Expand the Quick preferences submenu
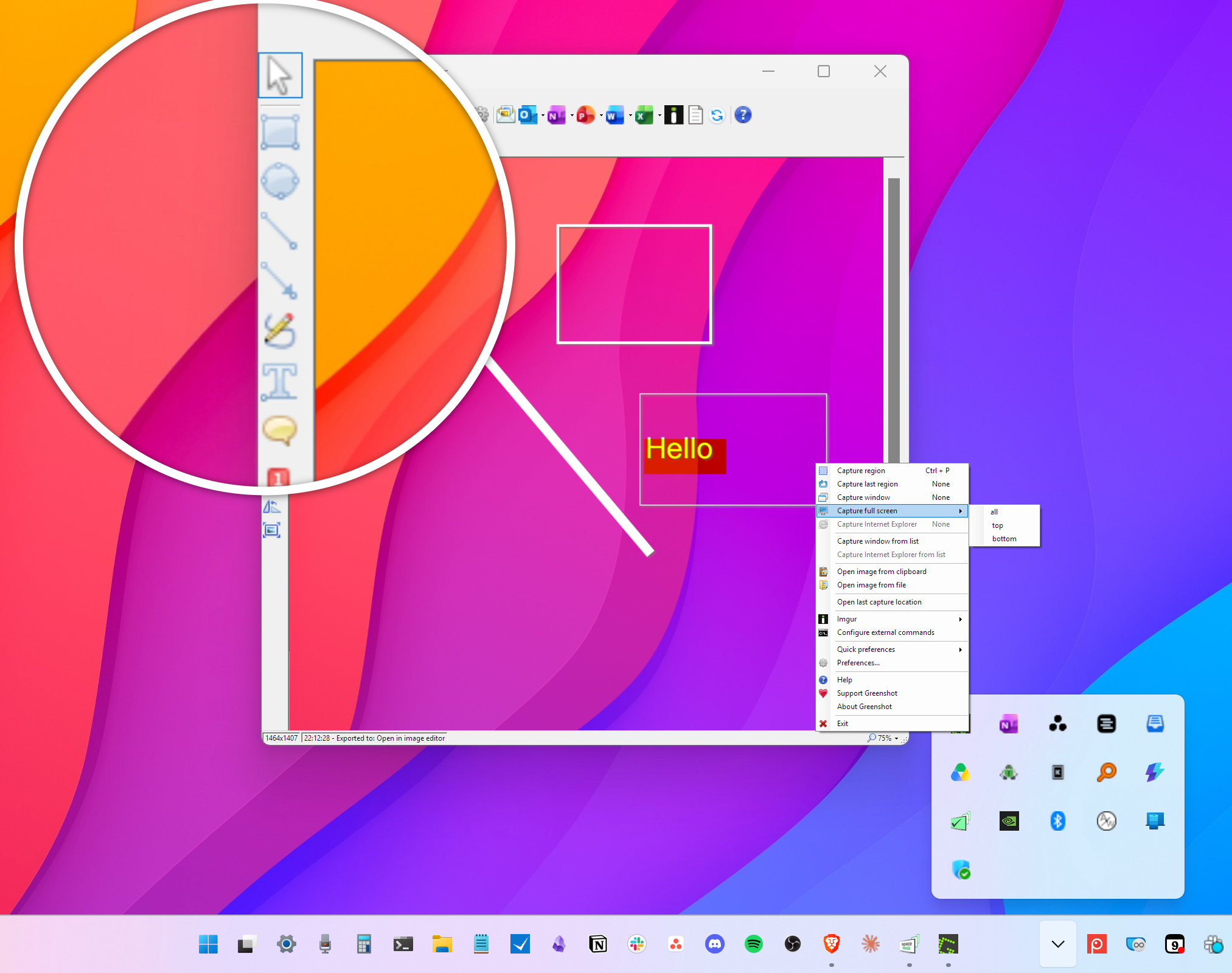Image resolution: width=1232 pixels, height=973 pixels. (892, 649)
